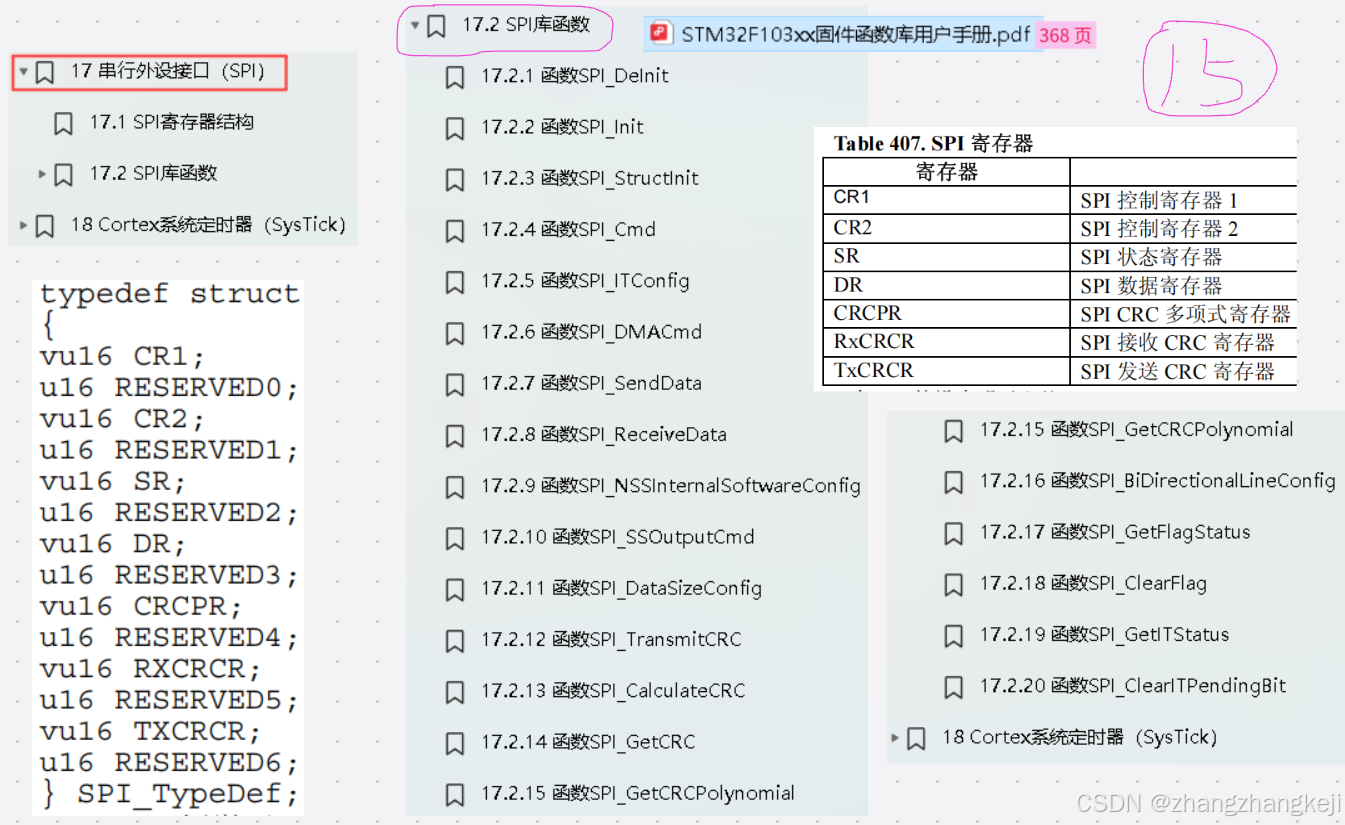Select the bookmark icon of 17.2.3 SPI_StructInit
The image size is (1345, 825).
(455, 179)
